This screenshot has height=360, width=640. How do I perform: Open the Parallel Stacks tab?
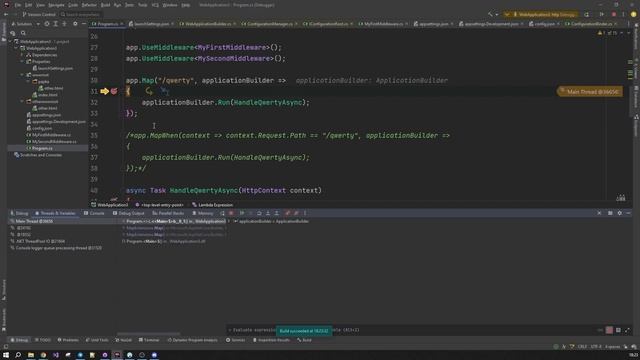168,213
